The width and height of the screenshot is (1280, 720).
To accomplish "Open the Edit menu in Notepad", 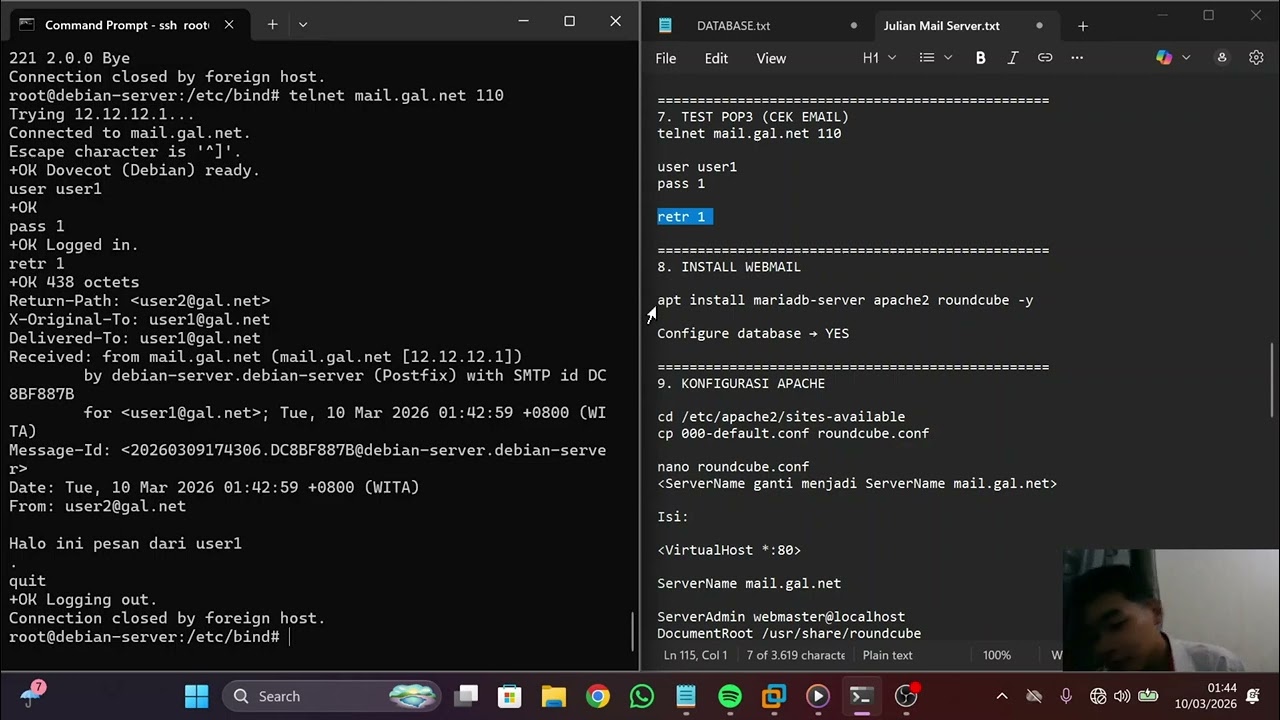I will pyautogui.click(x=716, y=58).
